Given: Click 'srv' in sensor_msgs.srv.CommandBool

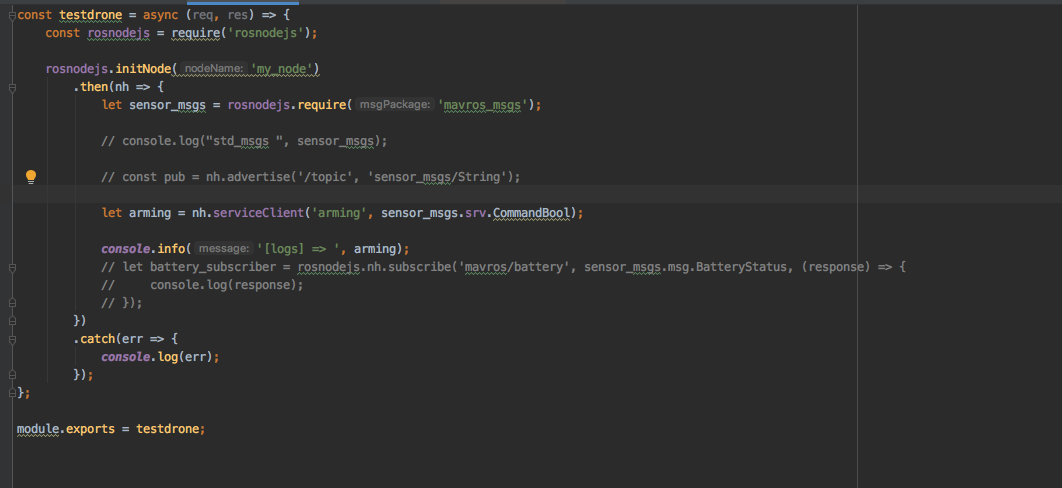Looking at the screenshot, I should pos(476,213).
